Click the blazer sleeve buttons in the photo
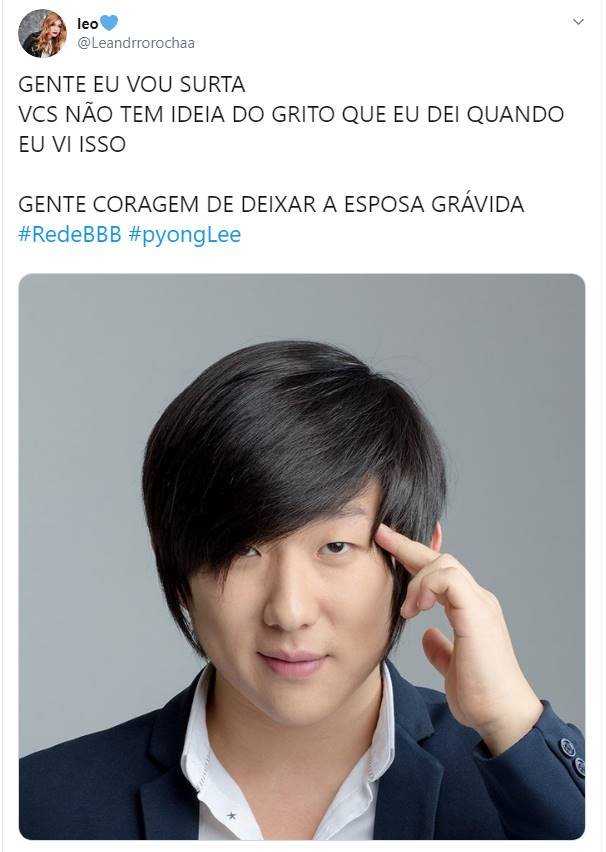 (x=571, y=756)
